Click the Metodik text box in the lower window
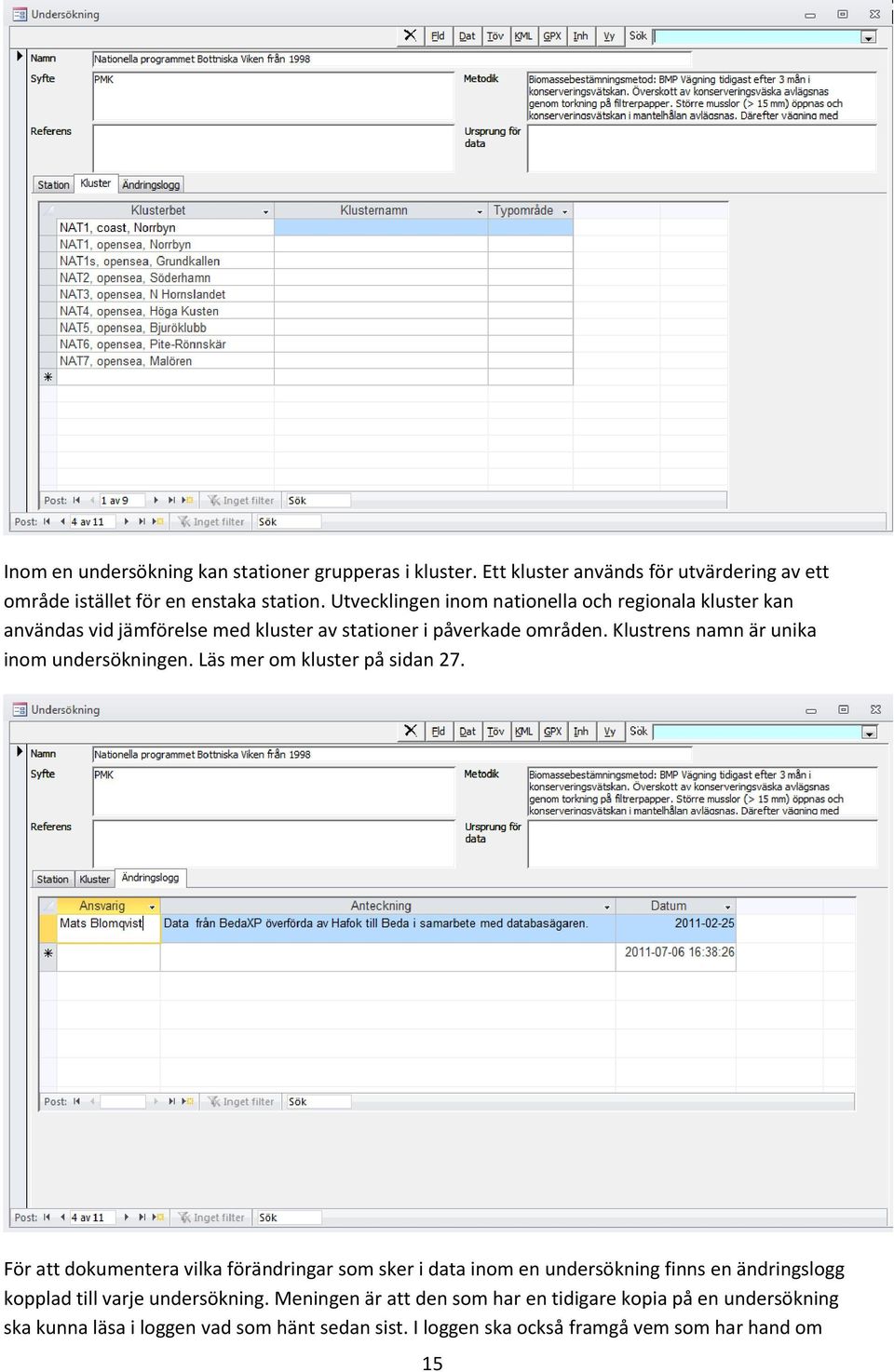The height and width of the screenshot is (1372, 894). [x=702, y=791]
